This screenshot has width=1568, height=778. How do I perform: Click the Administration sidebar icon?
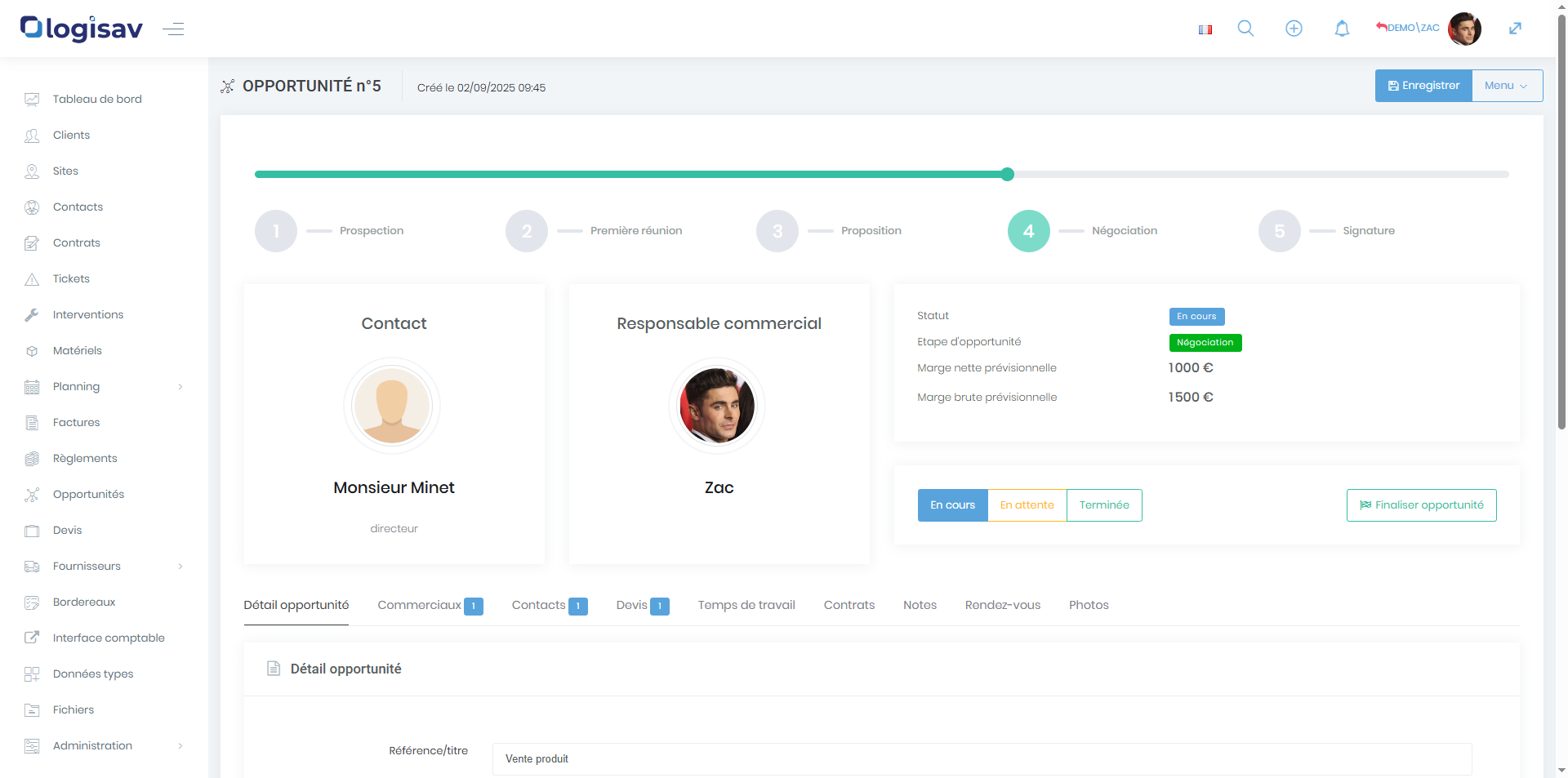32,746
